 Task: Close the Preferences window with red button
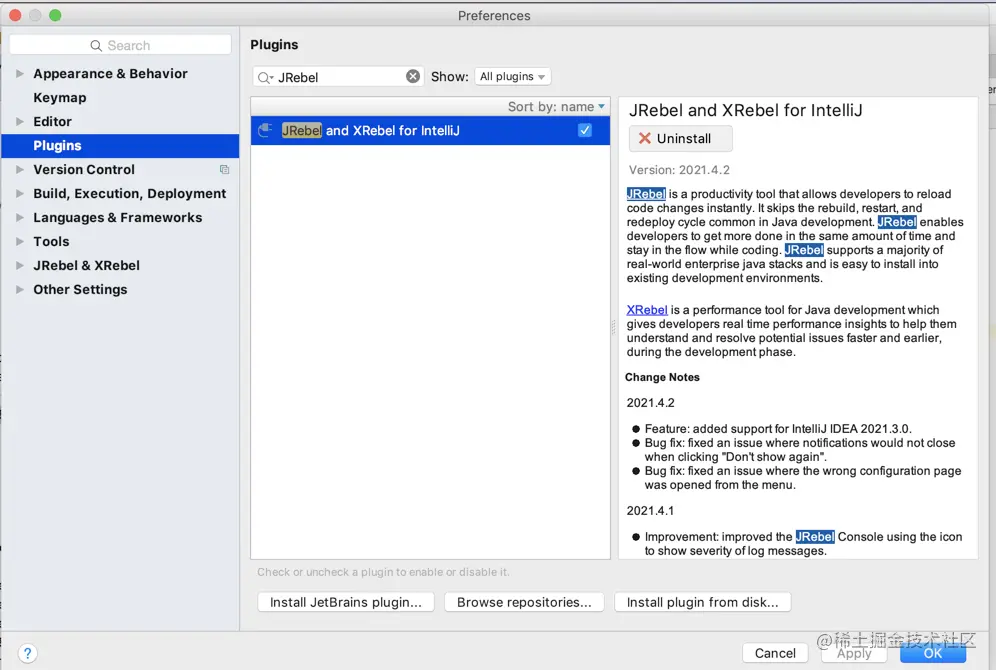tap(15, 15)
